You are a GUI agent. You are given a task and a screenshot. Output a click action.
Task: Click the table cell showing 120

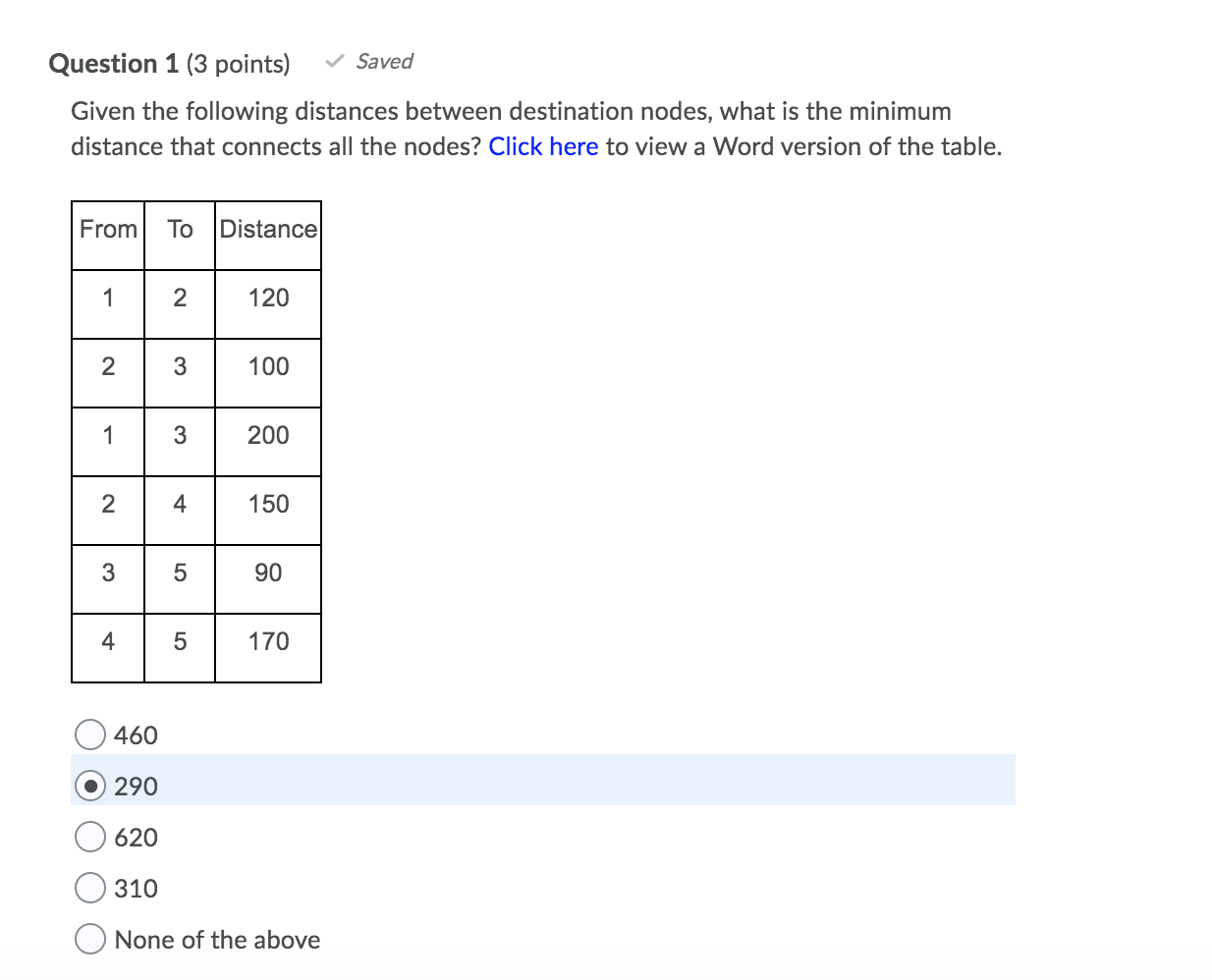[267, 298]
